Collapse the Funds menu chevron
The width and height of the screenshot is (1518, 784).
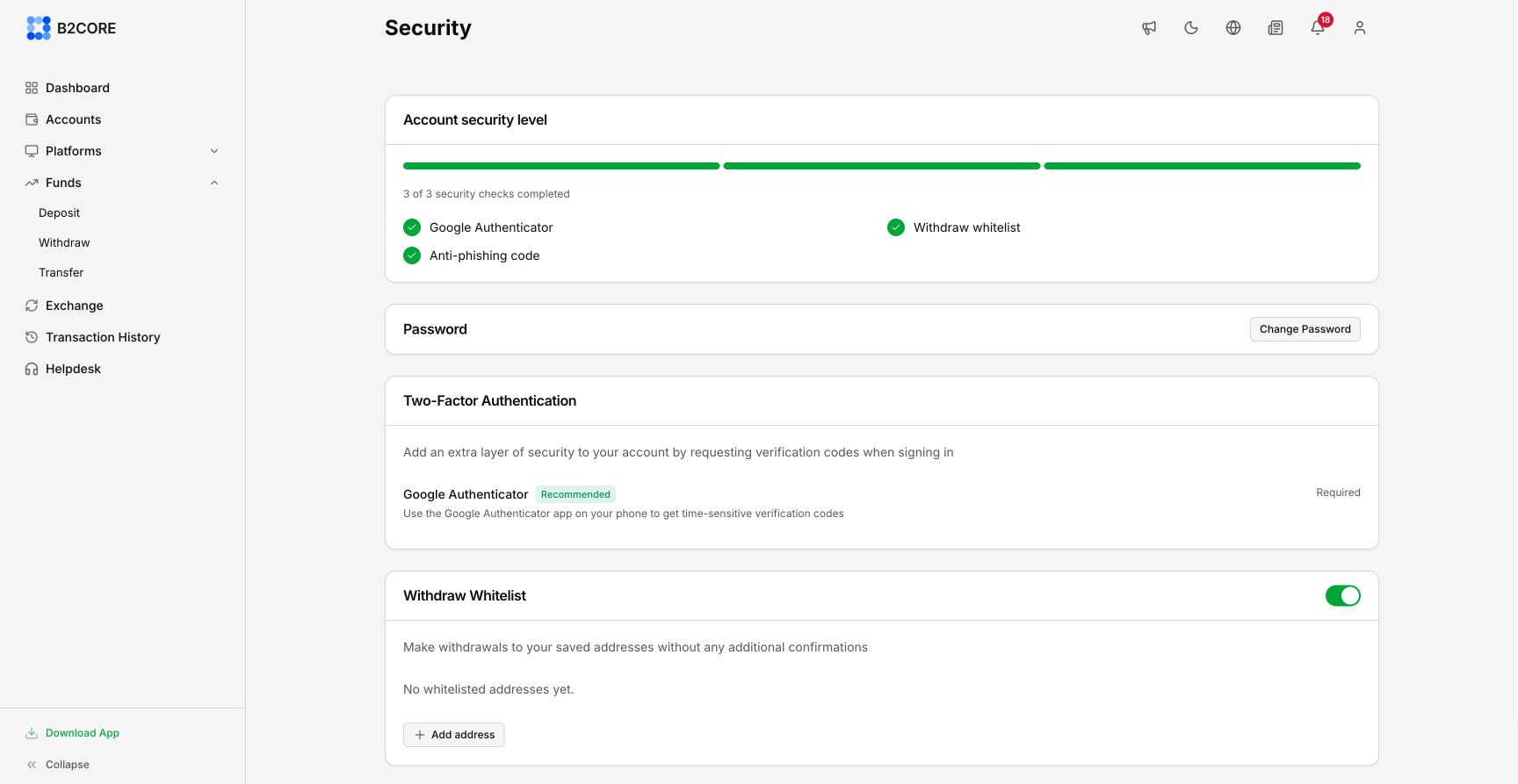click(214, 183)
